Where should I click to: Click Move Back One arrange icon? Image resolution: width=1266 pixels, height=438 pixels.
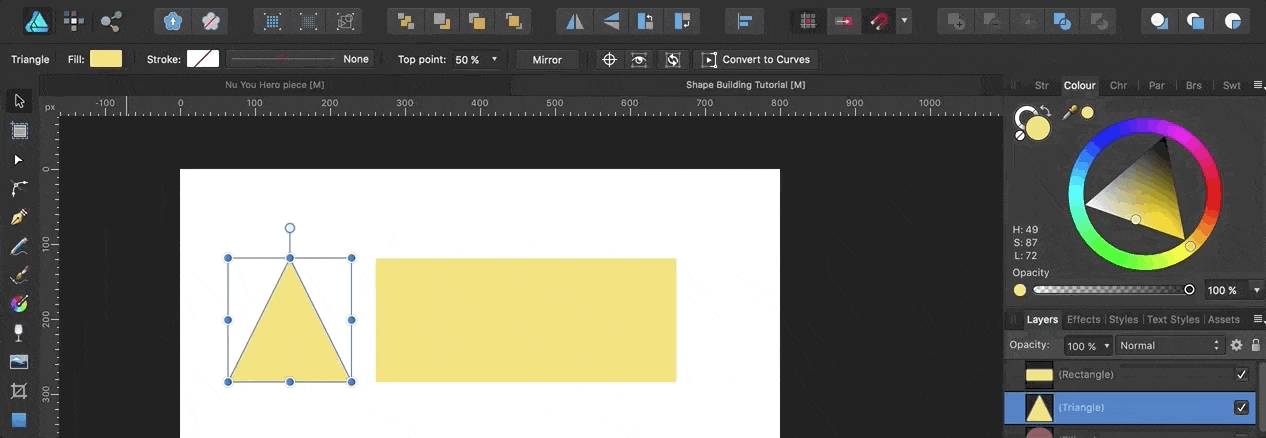[441, 20]
